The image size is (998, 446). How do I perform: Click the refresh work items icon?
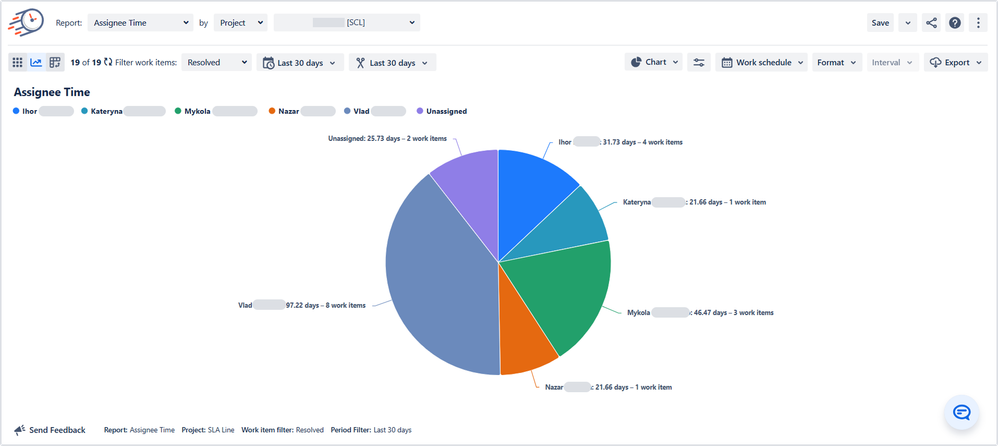coord(108,62)
